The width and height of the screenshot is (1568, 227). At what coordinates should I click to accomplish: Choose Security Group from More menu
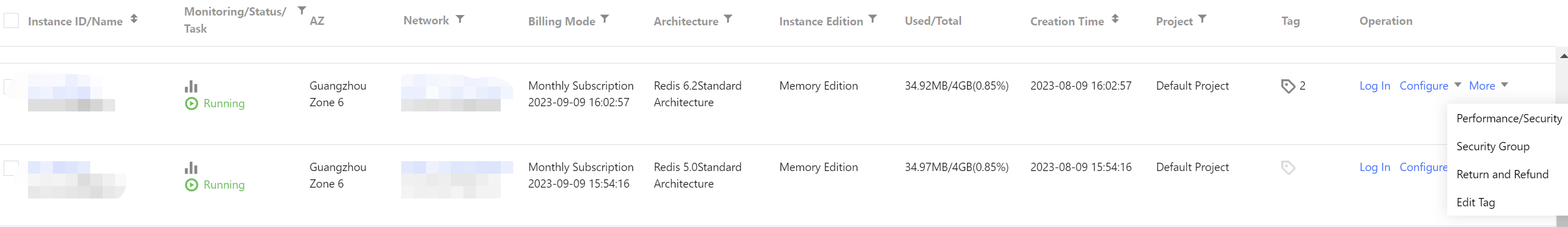pyautogui.click(x=1492, y=147)
